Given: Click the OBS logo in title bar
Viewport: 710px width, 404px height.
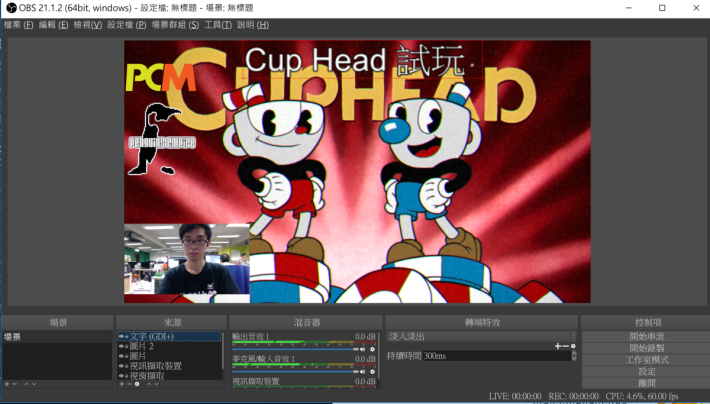Looking at the screenshot, I should point(11,8).
